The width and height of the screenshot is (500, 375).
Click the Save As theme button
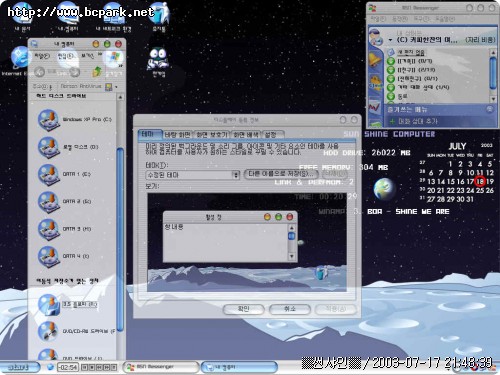click(x=281, y=174)
